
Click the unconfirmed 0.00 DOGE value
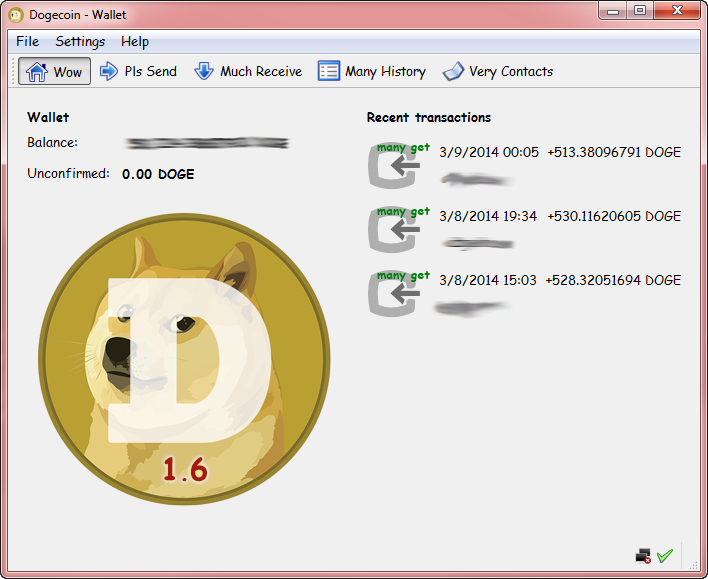[158, 174]
